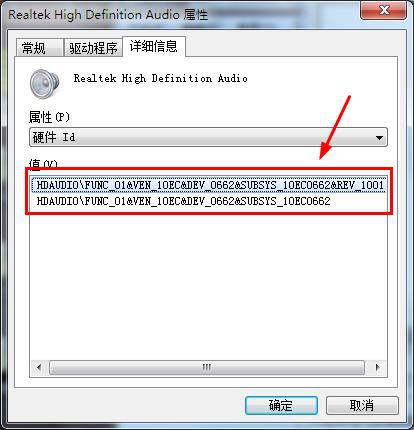Screen dimensions: 414x430
Task: Click the dialog title bar text
Action: 108,15
